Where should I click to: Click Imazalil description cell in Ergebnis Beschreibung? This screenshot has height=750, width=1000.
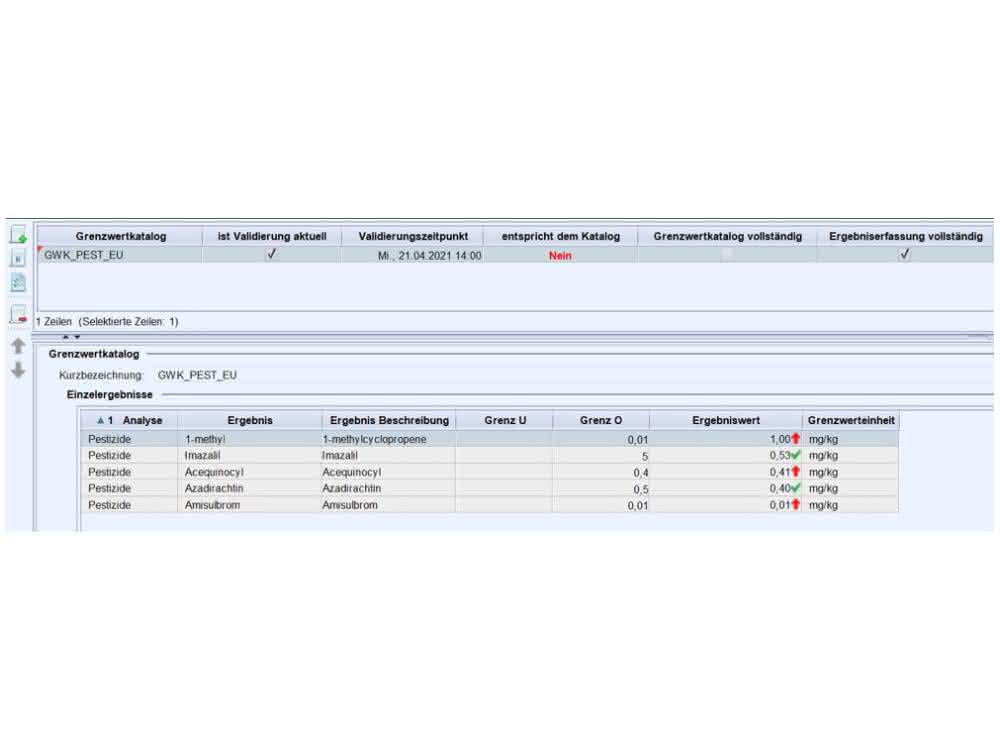pos(389,455)
